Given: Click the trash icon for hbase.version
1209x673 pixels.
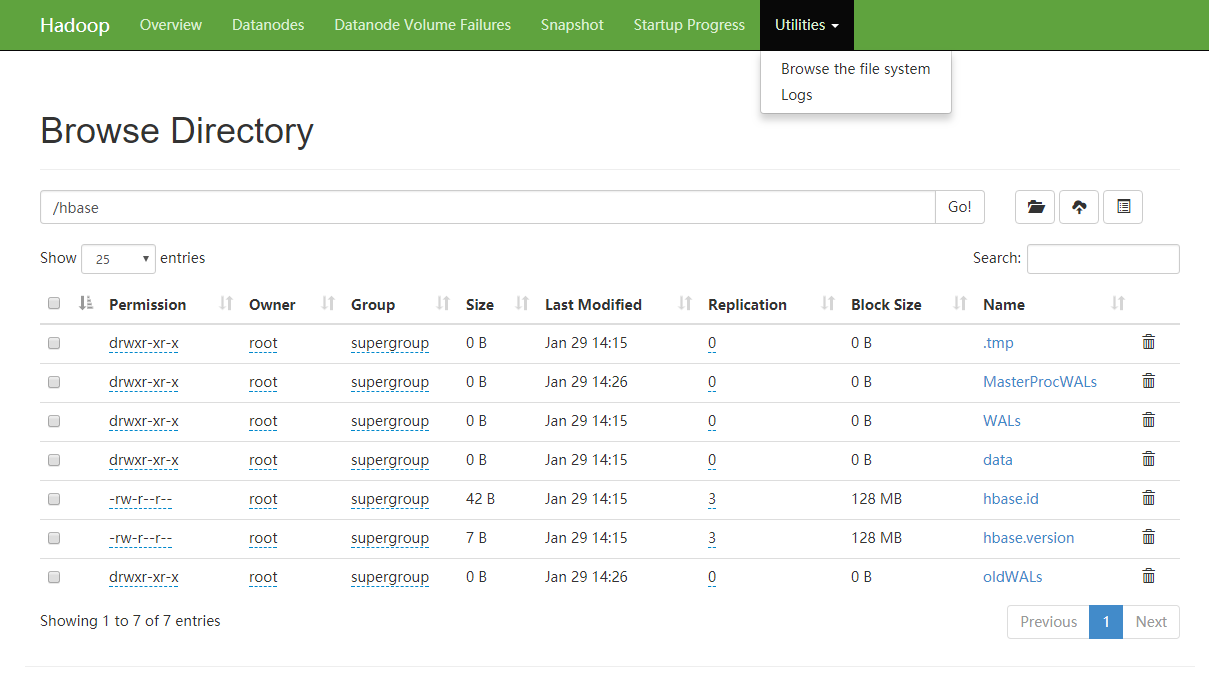Looking at the screenshot, I should [x=1149, y=537].
